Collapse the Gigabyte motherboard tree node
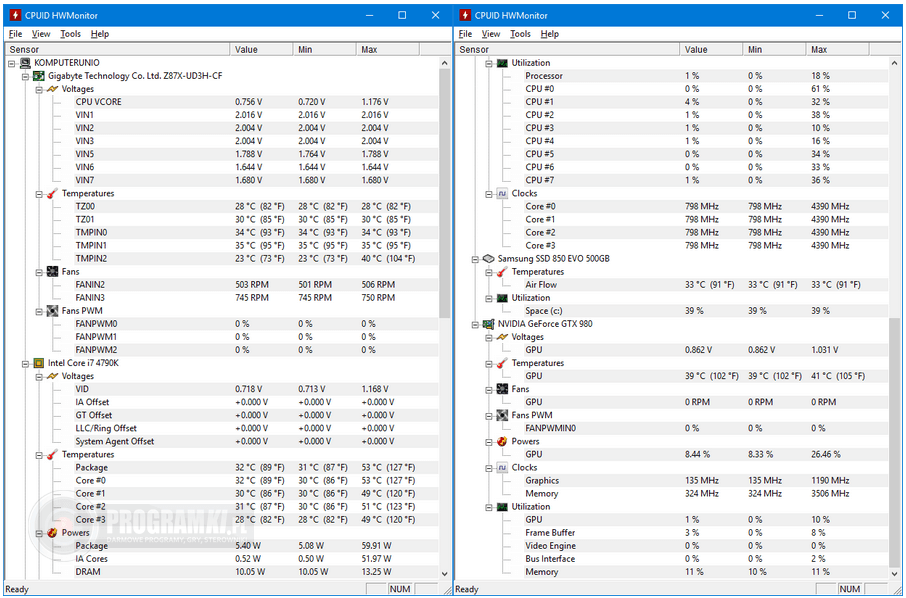The image size is (906, 598). point(25,76)
